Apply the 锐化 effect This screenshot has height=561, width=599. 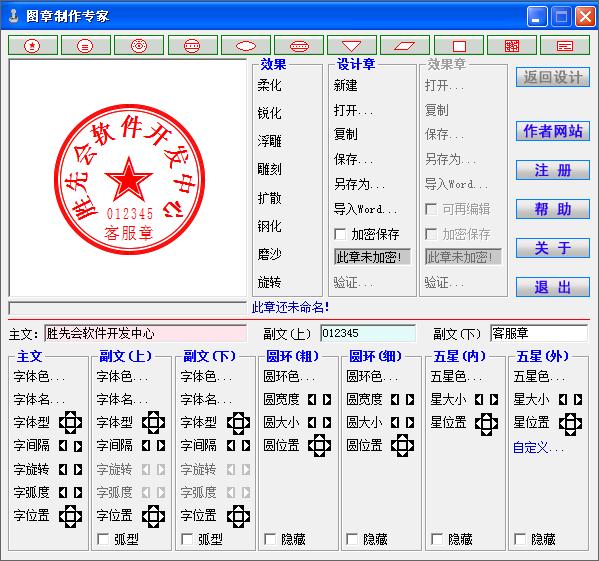point(269,113)
